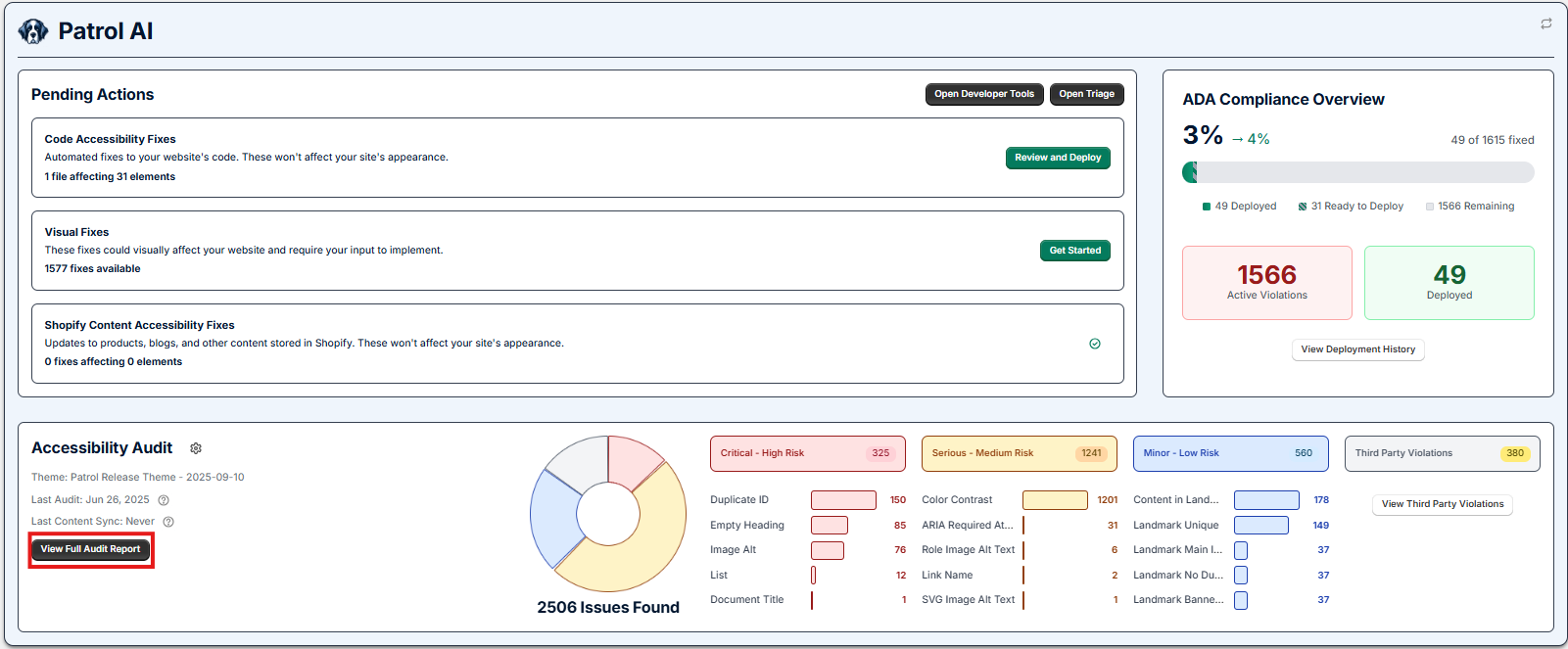Open the View Full Audit Report button
Image resolution: width=1568 pixels, height=649 pixels.
tap(91, 549)
